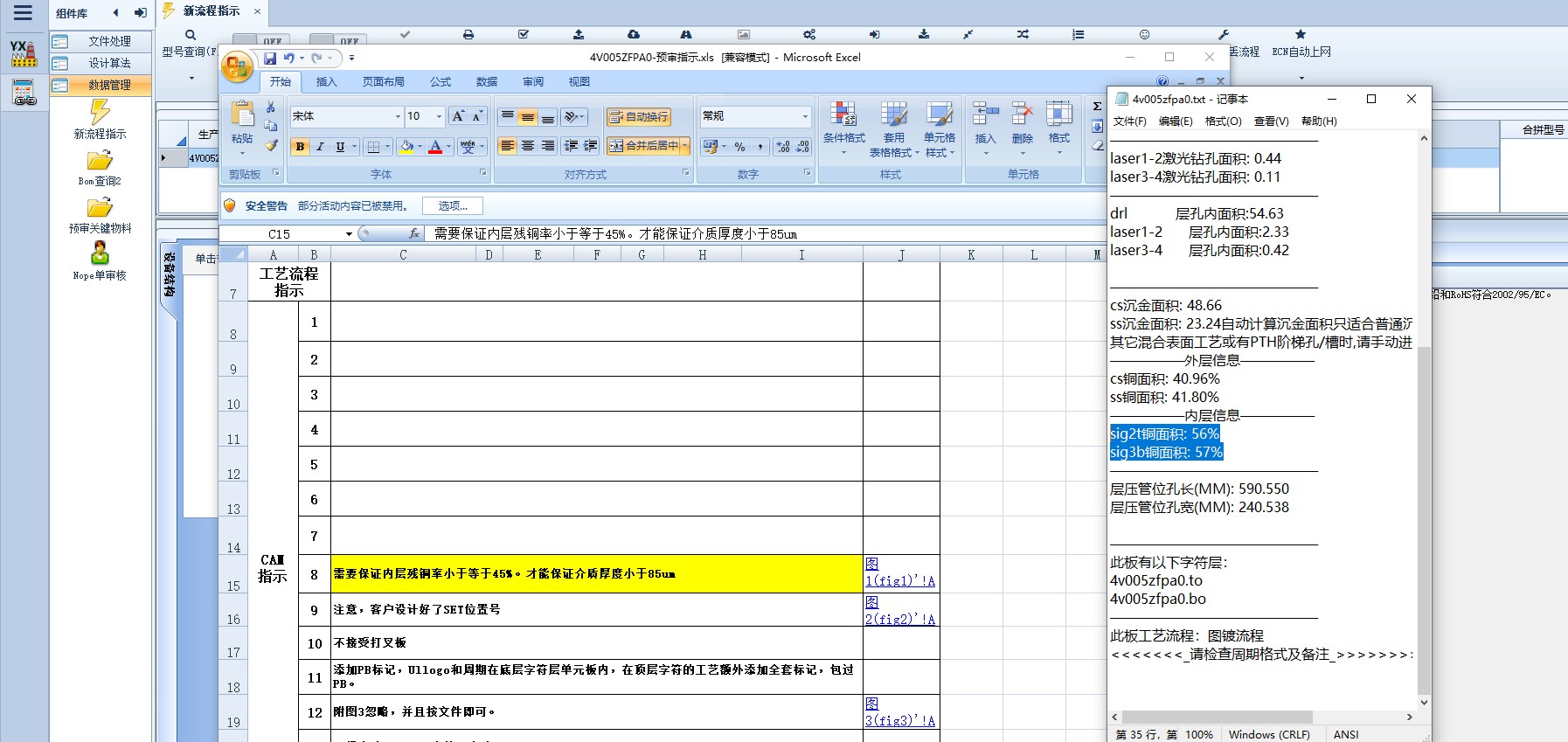Open the font size dropdown showing 10

[439, 116]
